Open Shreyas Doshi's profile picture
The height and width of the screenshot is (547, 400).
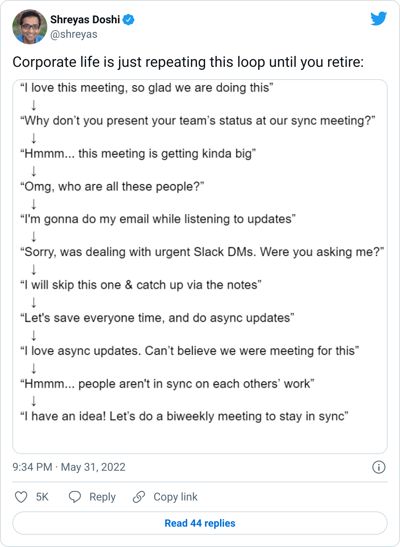[30, 27]
